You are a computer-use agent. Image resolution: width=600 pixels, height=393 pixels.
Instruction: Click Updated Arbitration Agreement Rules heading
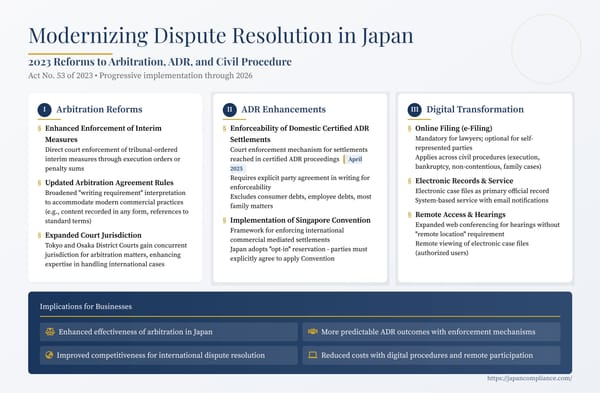tap(109, 183)
